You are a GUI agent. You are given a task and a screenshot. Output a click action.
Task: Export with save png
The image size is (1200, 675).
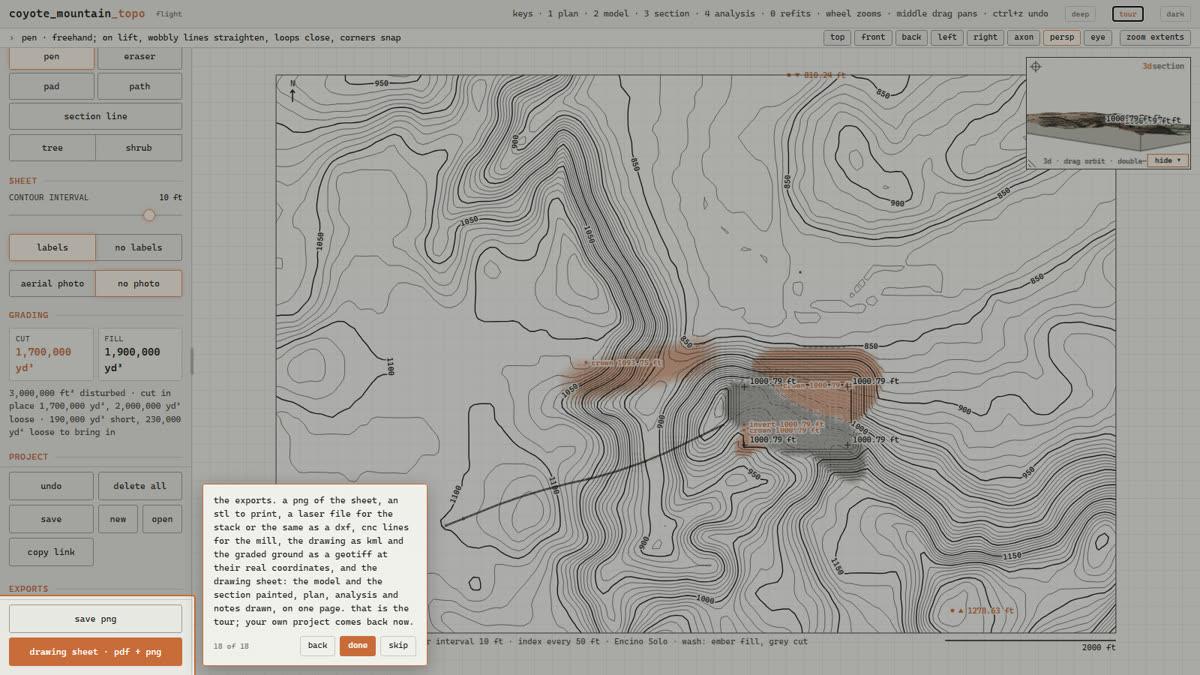pos(95,618)
